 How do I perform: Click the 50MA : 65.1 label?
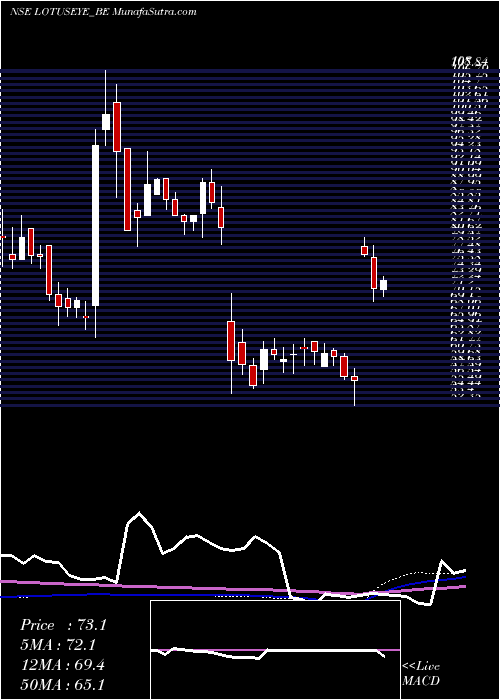62,684
